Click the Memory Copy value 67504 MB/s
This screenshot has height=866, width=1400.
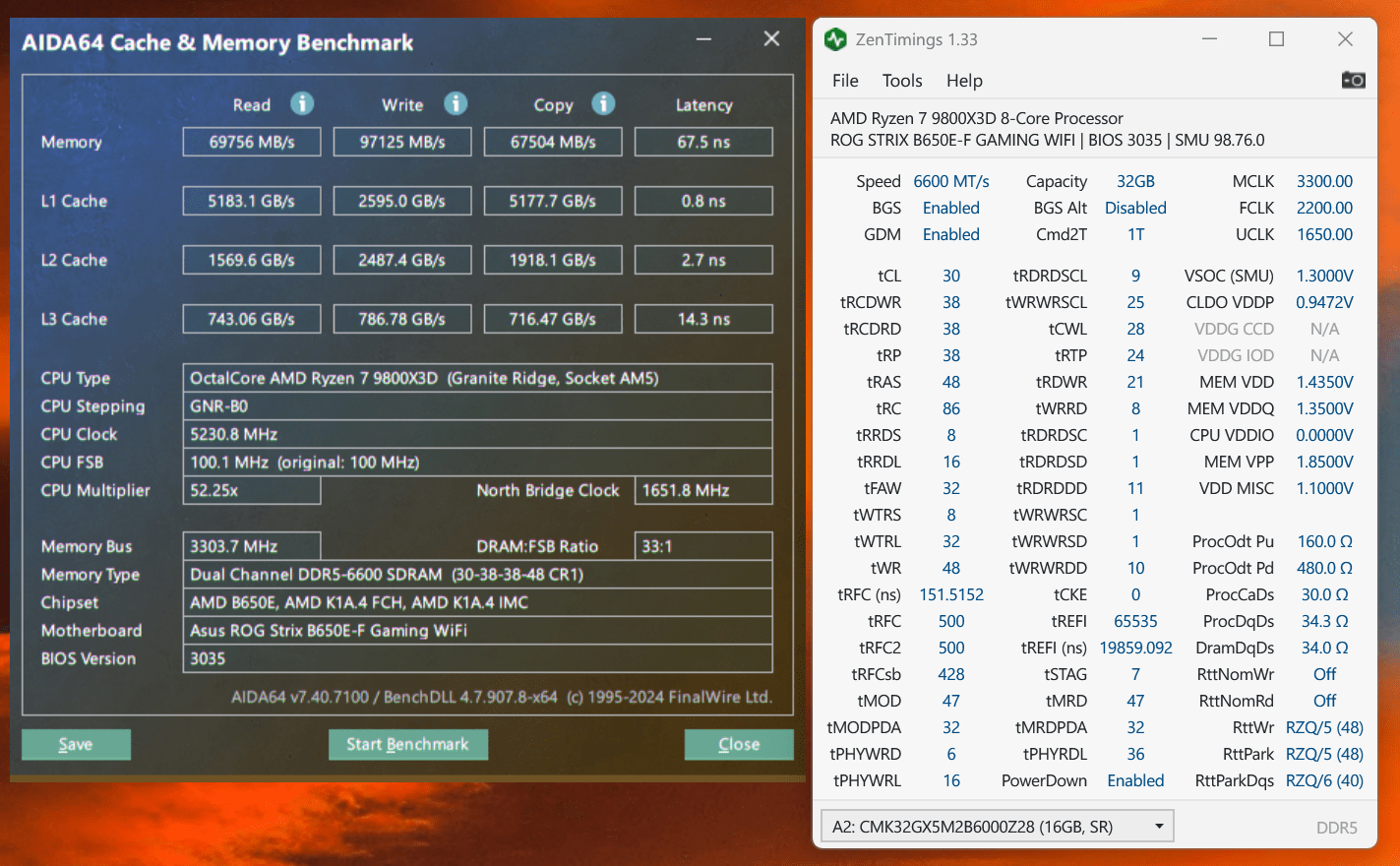pyautogui.click(x=553, y=142)
